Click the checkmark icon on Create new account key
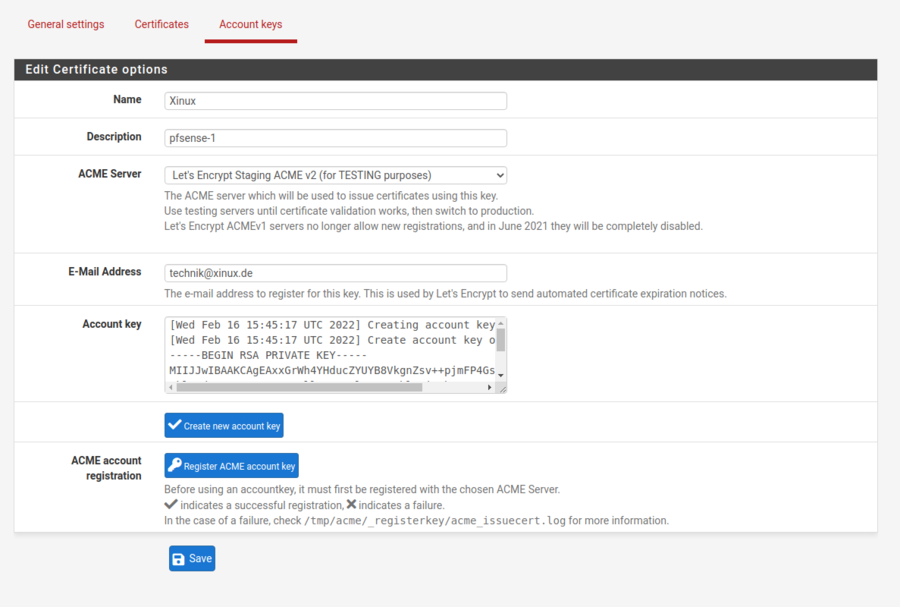The height and width of the screenshot is (607, 900). point(174,425)
